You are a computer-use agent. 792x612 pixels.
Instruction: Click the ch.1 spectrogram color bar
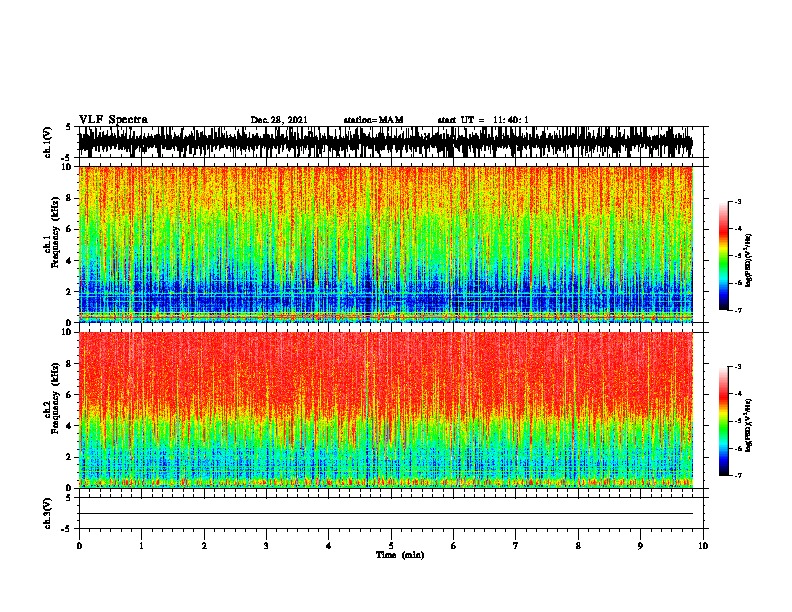(724, 256)
